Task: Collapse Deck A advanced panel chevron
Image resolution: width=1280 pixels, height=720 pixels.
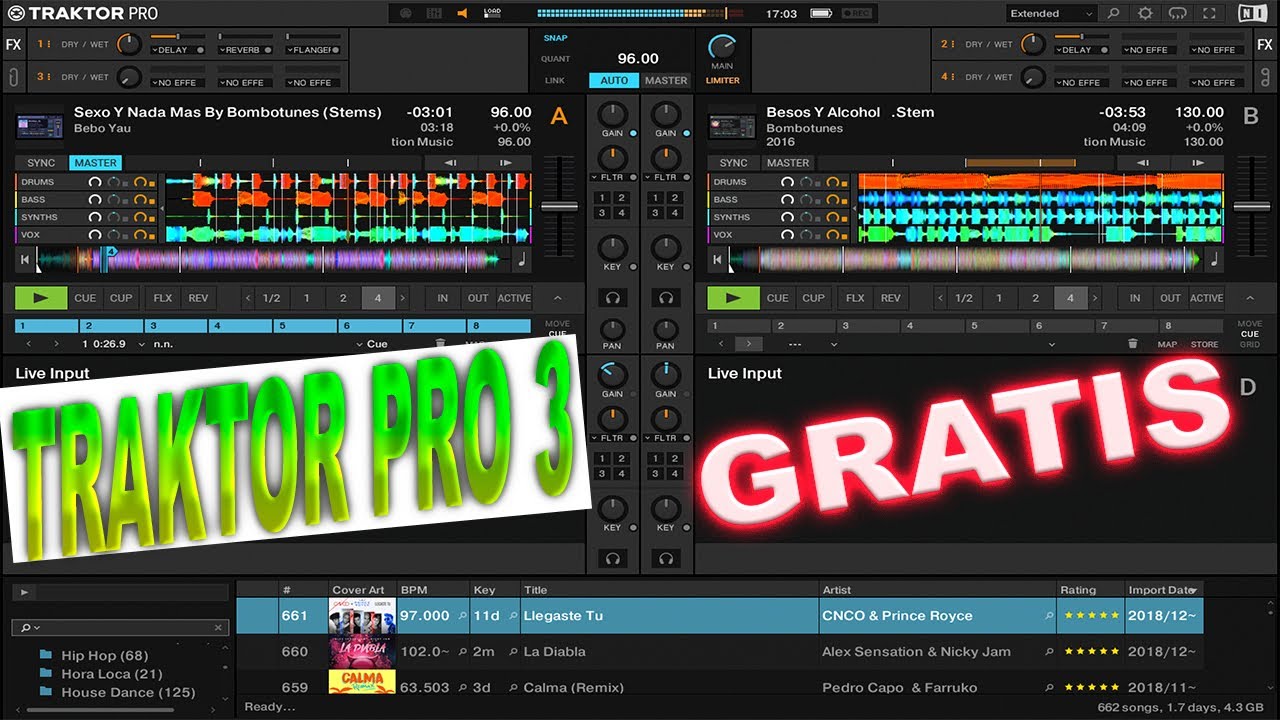Action: (558, 298)
